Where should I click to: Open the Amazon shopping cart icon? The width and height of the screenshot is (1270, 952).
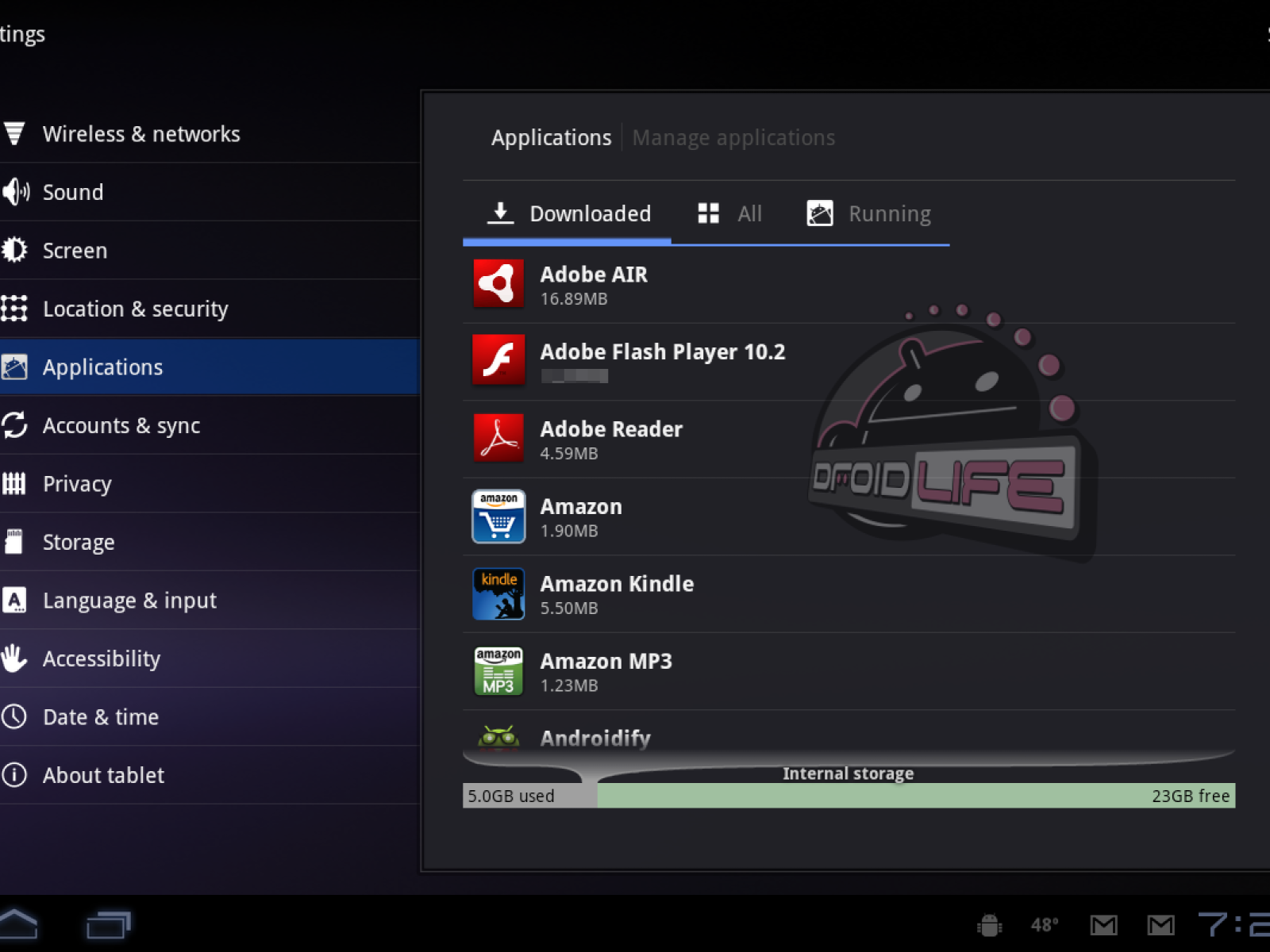498,516
